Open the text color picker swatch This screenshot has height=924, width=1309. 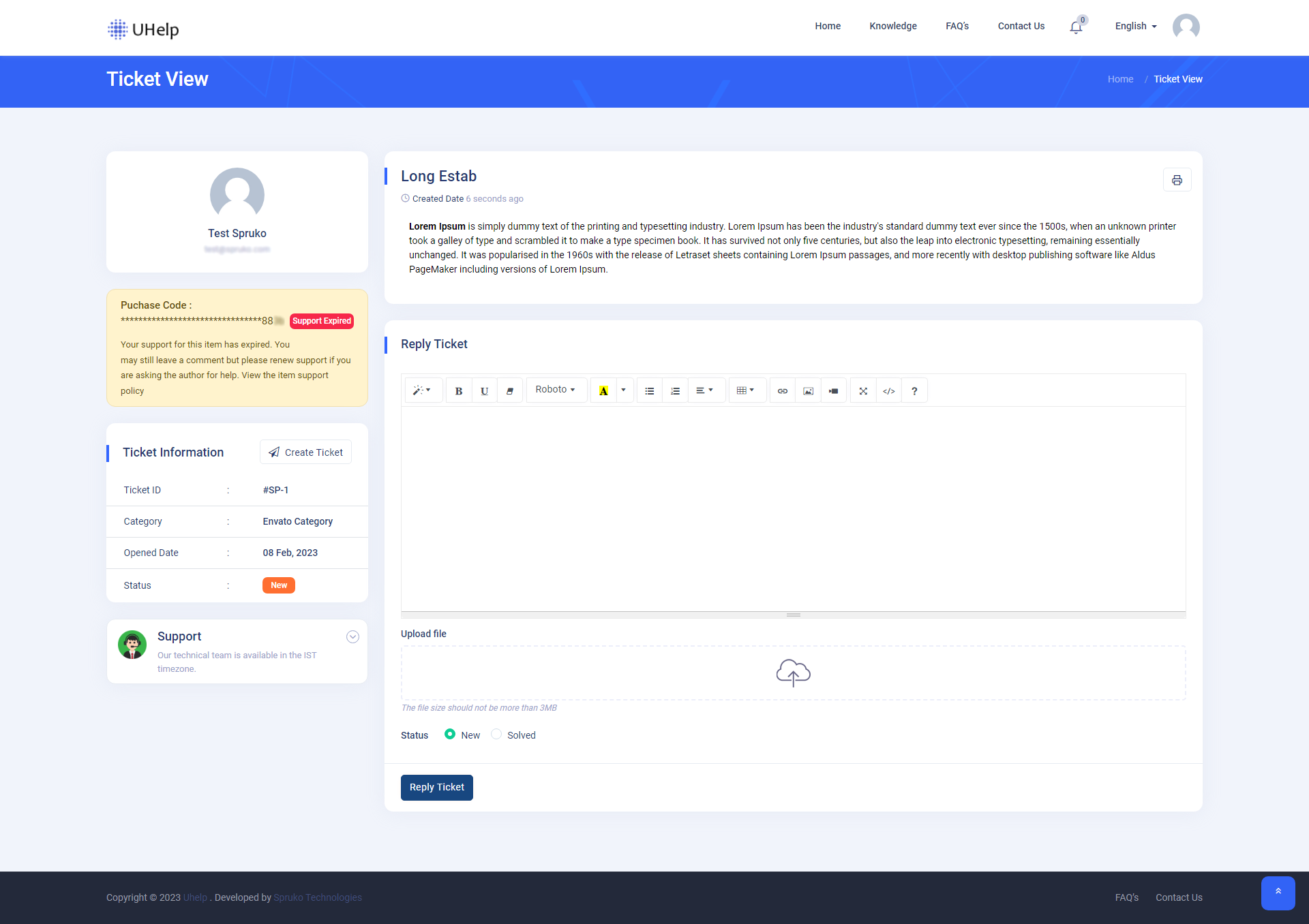tap(603, 390)
